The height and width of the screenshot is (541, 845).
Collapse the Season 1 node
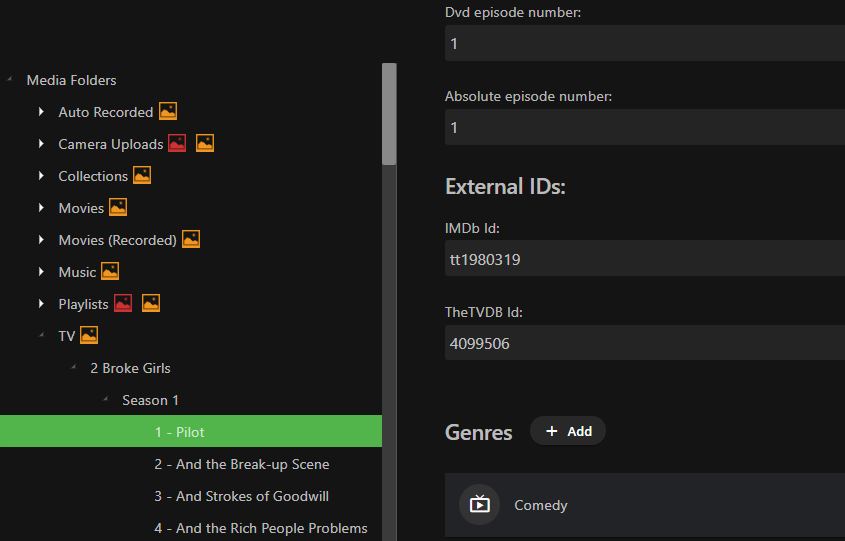pyautogui.click(x=105, y=400)
